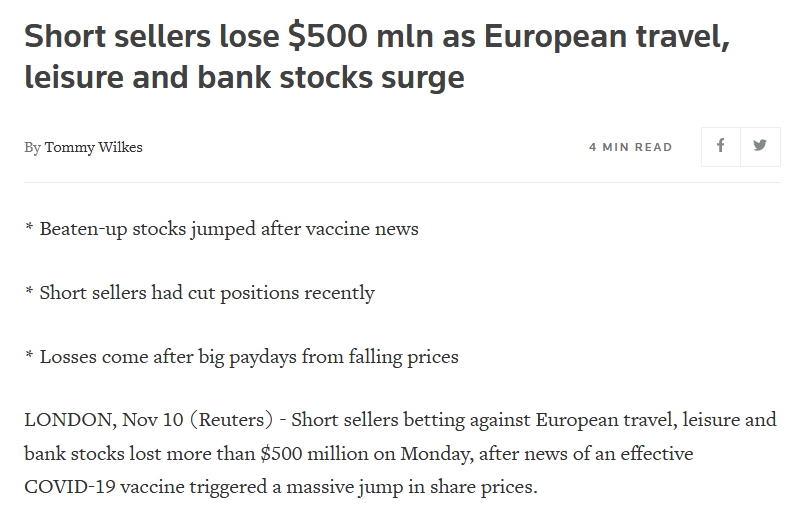Click the divider line below the byline

[x=400, y=182]
